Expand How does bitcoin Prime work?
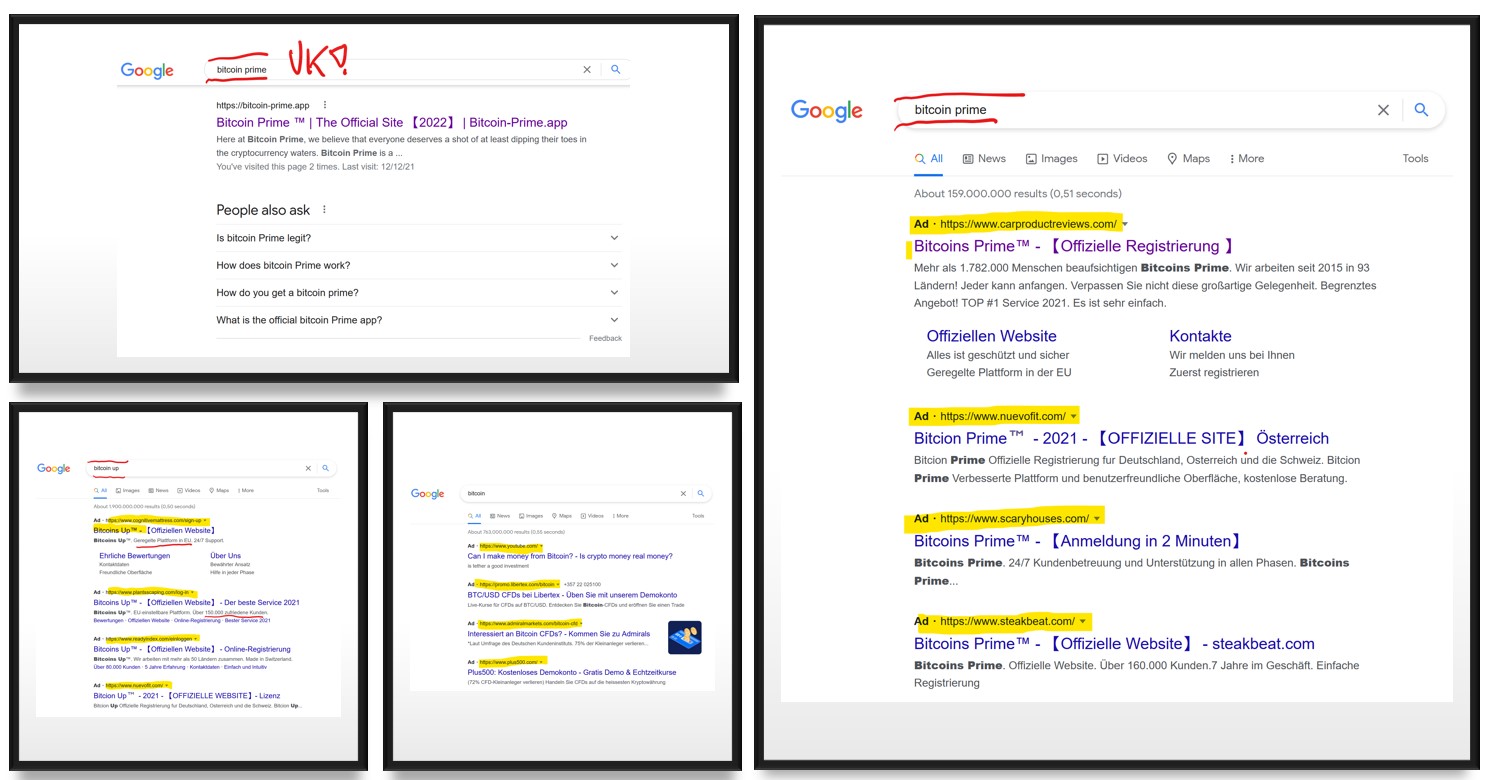 point(417,265)
